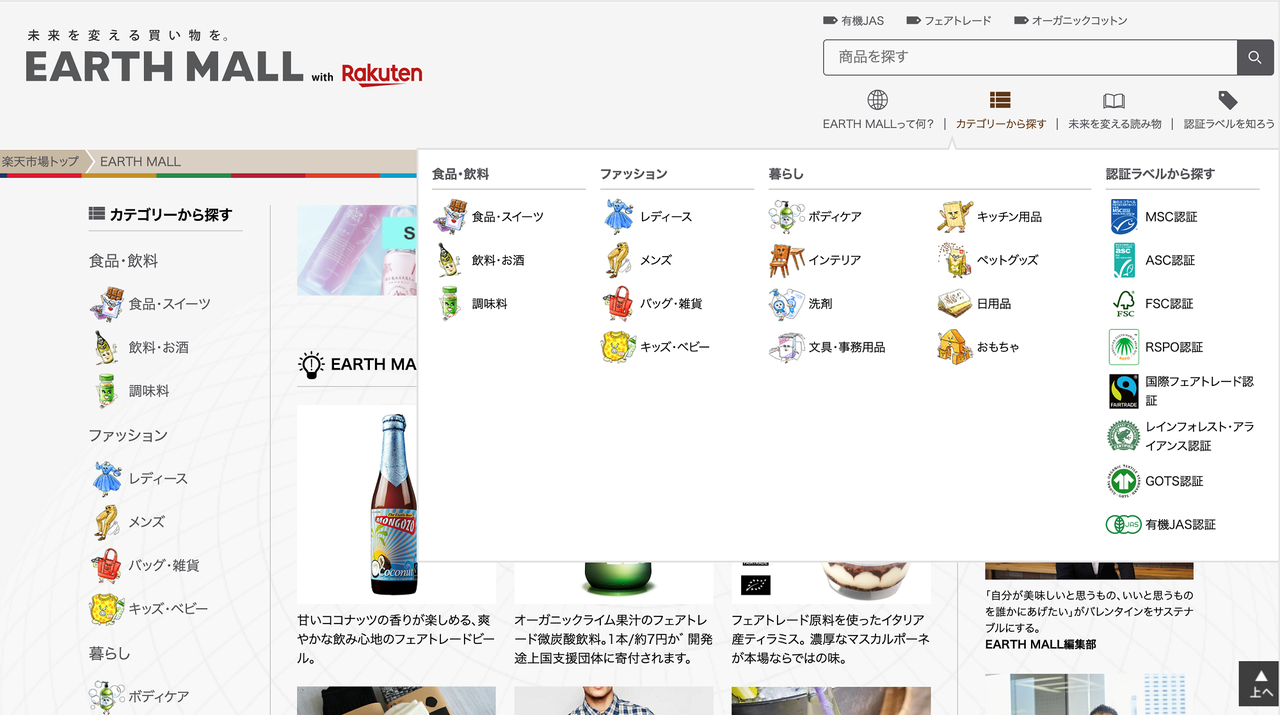Click the EARTH MALL breadcrumb item

pyautogui.click(x=140, y=161)
